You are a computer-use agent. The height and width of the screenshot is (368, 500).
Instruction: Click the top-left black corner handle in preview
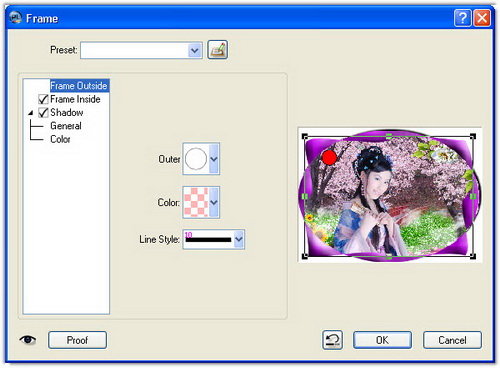coord(305,136)
